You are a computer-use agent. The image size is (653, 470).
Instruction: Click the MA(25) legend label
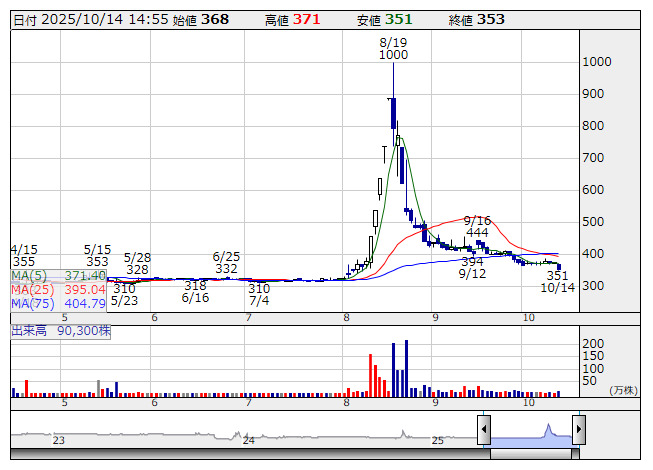click(59, 289)
